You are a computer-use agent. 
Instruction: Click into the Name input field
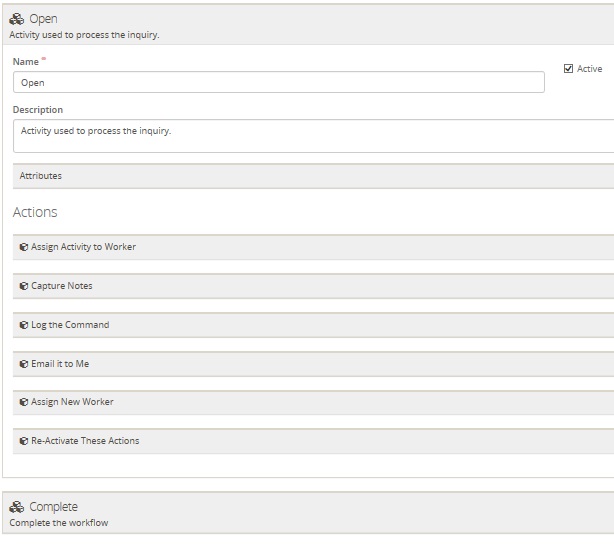click(x=278, y=83)
